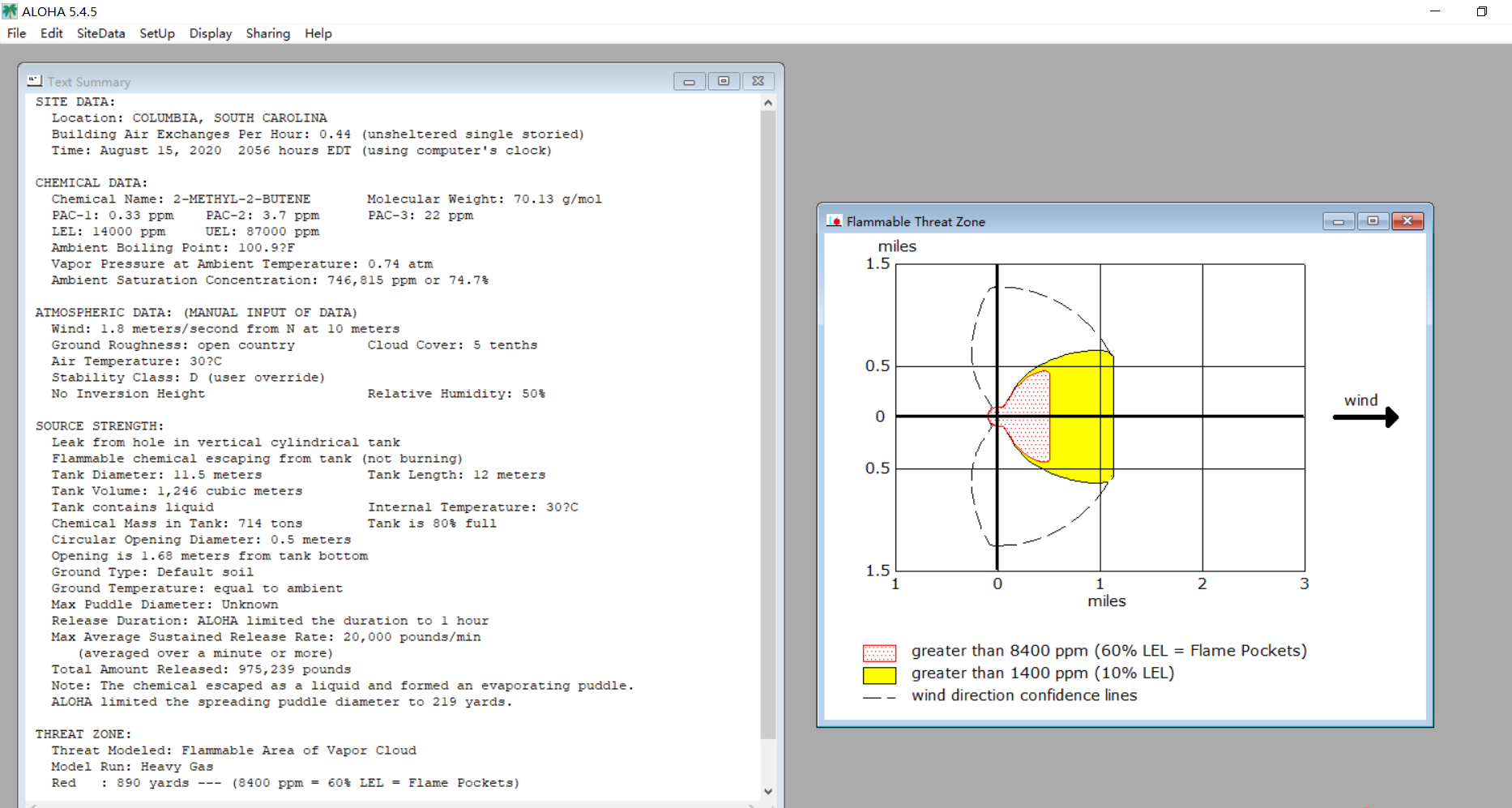Open the Display menu
The width and height of the screenshot is (1512, 808).
211,33
